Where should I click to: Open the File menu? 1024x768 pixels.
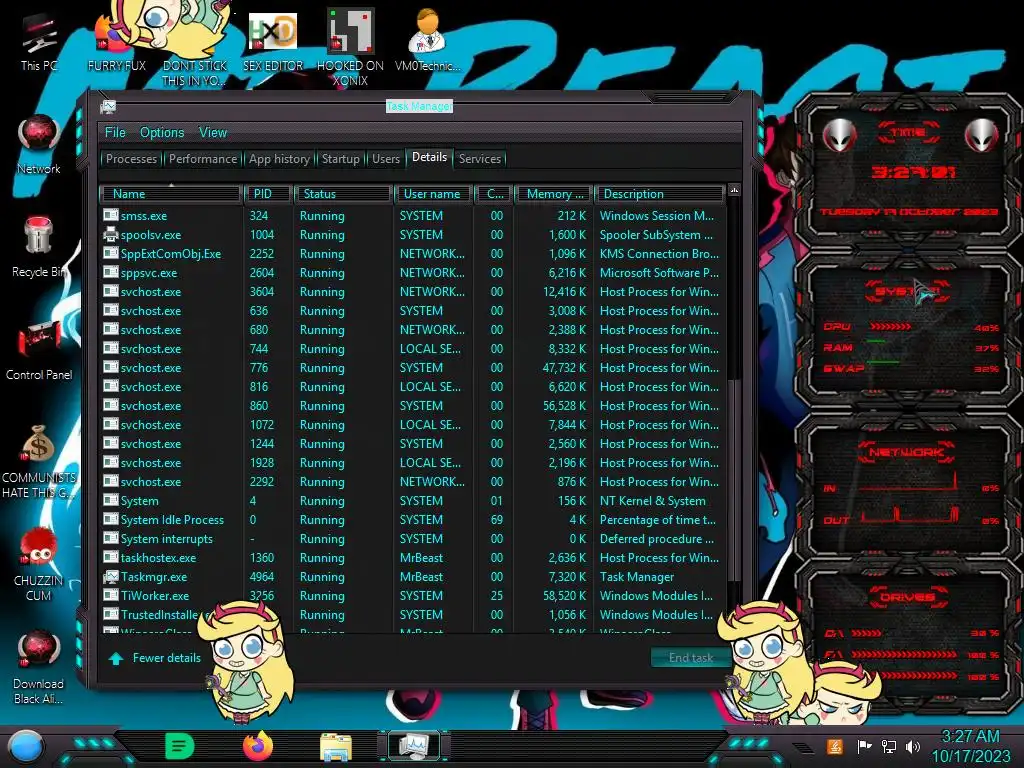coord(115,133)
